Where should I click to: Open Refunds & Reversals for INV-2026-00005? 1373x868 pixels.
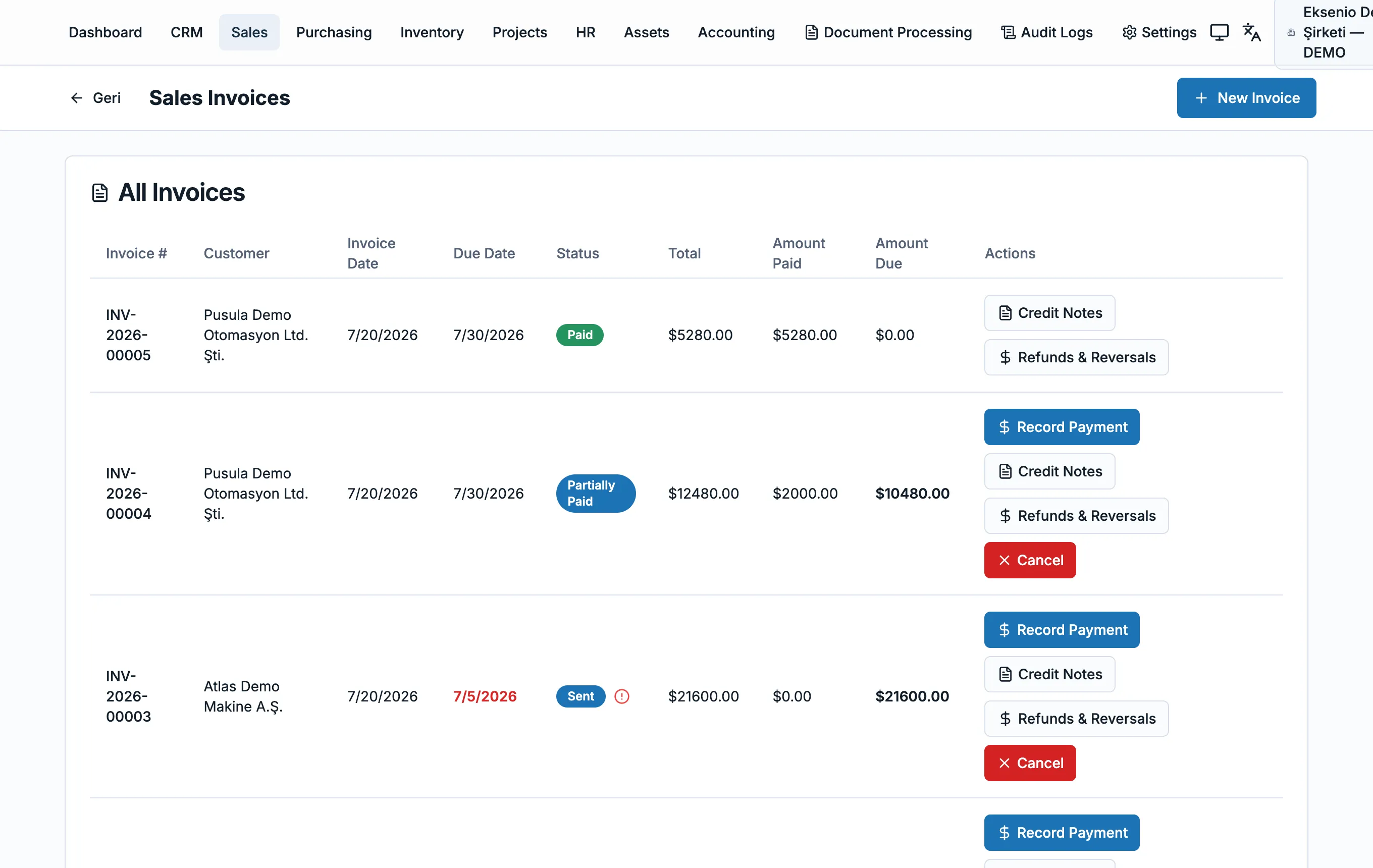[1077, 357]
